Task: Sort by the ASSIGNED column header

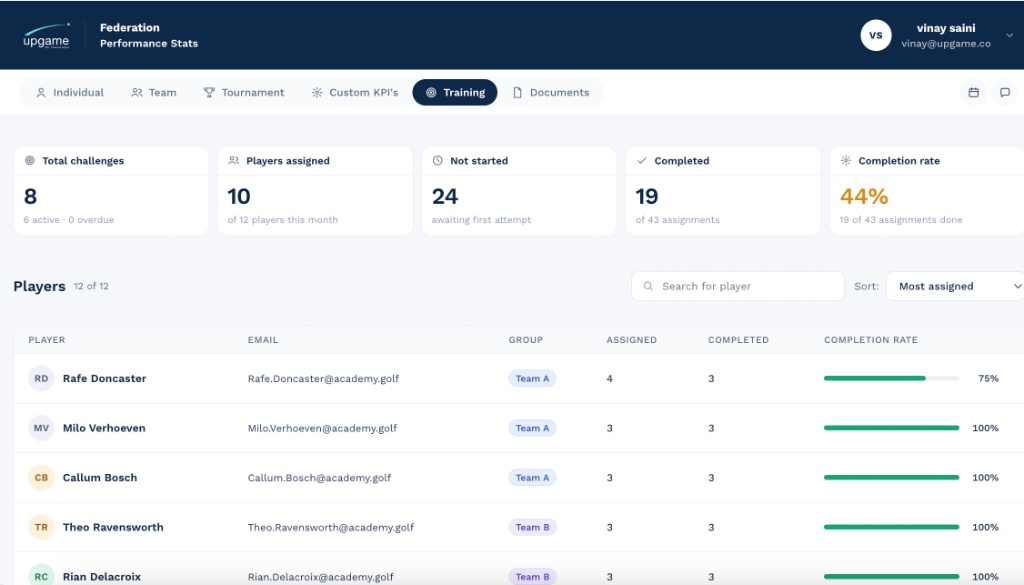Action: [632, 340]
